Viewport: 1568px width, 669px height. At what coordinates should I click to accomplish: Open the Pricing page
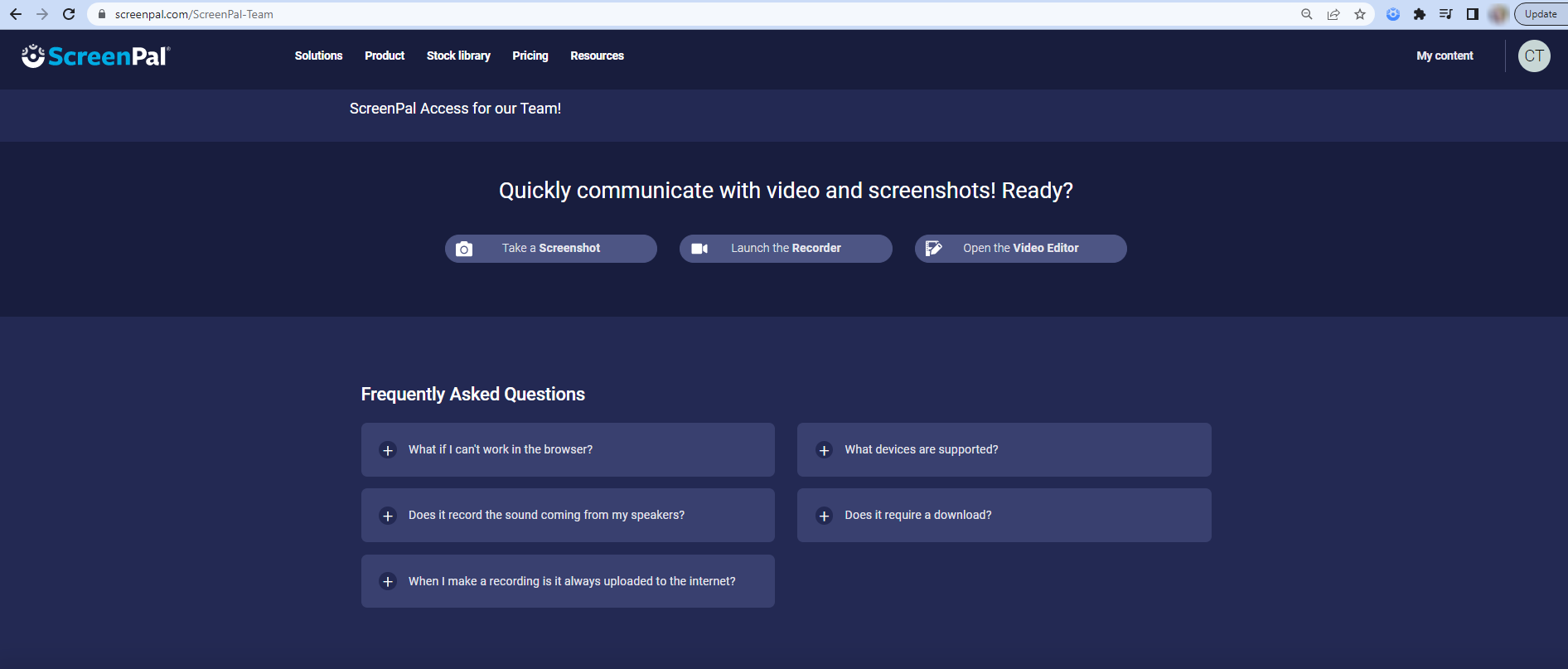[x=530, y=56]
